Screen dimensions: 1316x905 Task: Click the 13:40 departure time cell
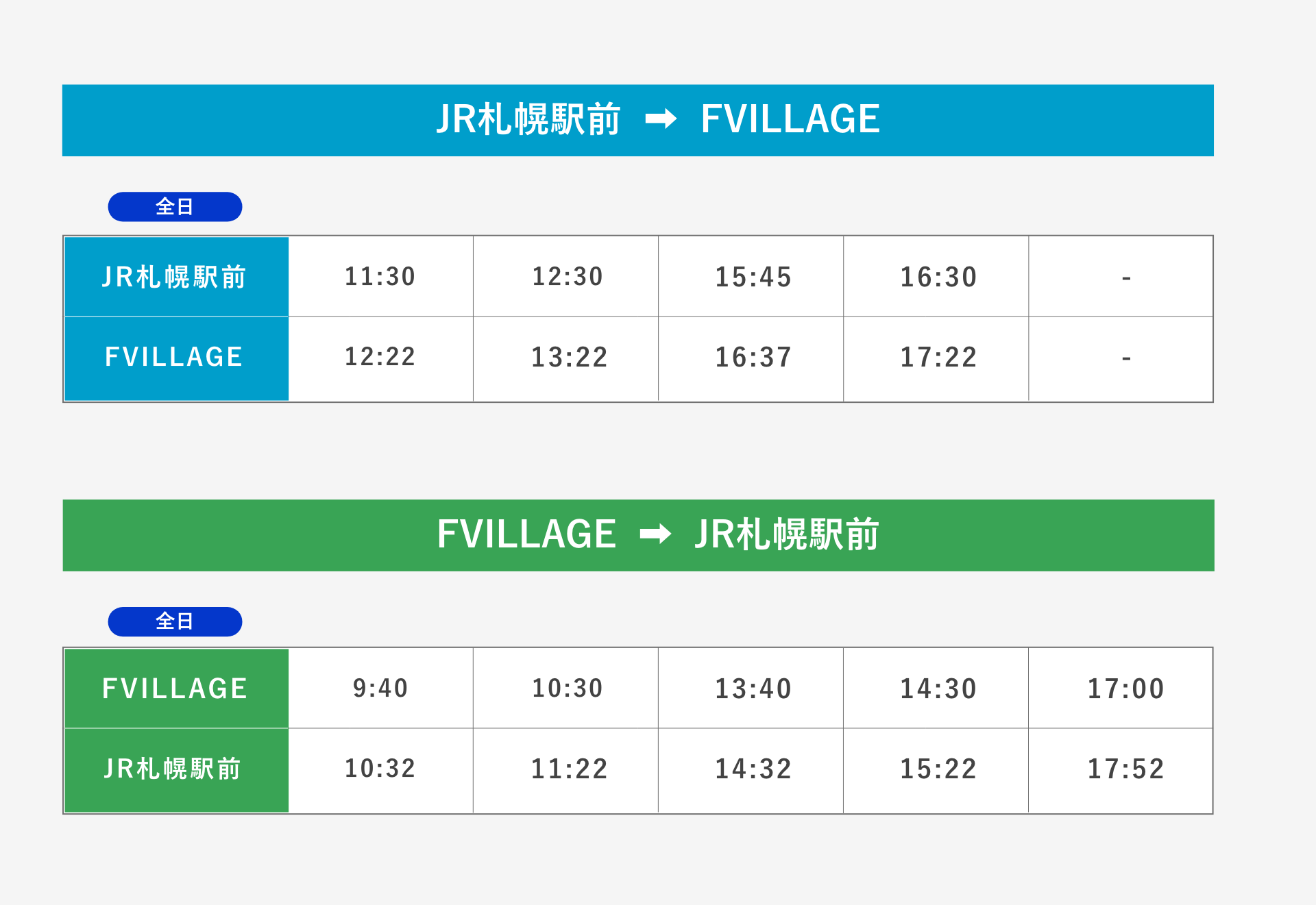pos(753,689)
